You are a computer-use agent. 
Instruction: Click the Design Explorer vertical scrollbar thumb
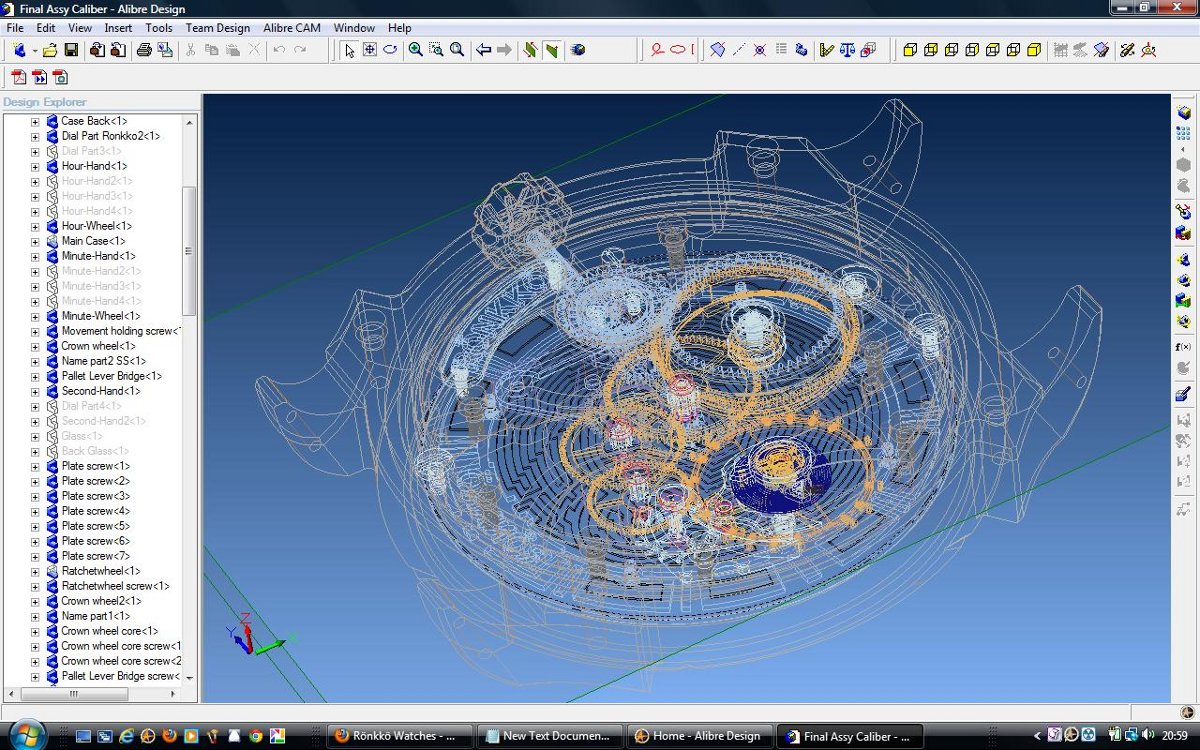tap(189, 250)
